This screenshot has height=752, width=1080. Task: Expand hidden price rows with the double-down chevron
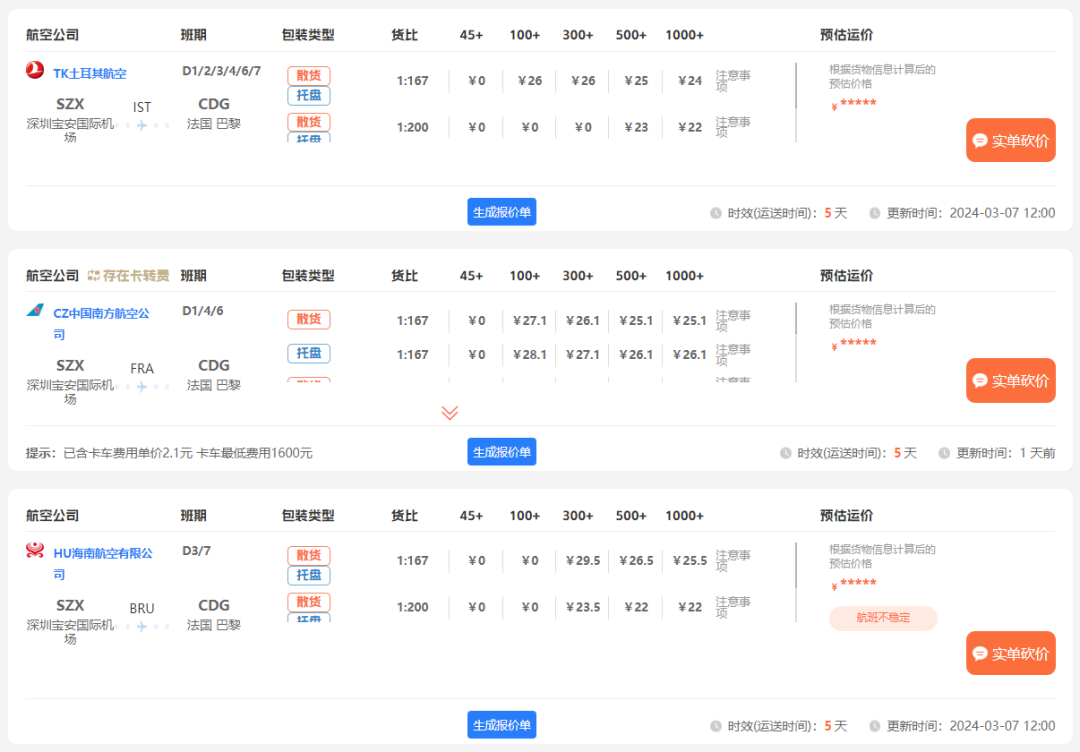pyautogui.click(x=449, y=412)
